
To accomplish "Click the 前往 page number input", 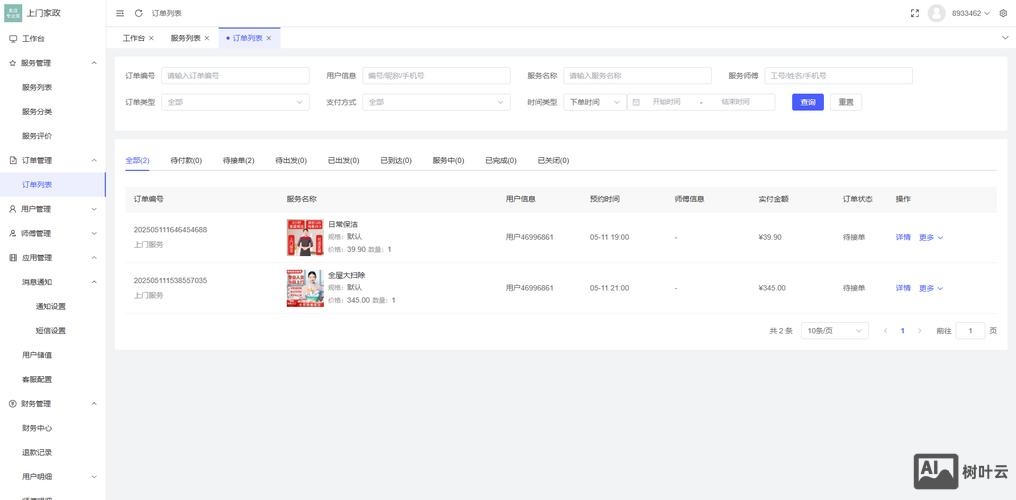I will [x=971, y=331].
